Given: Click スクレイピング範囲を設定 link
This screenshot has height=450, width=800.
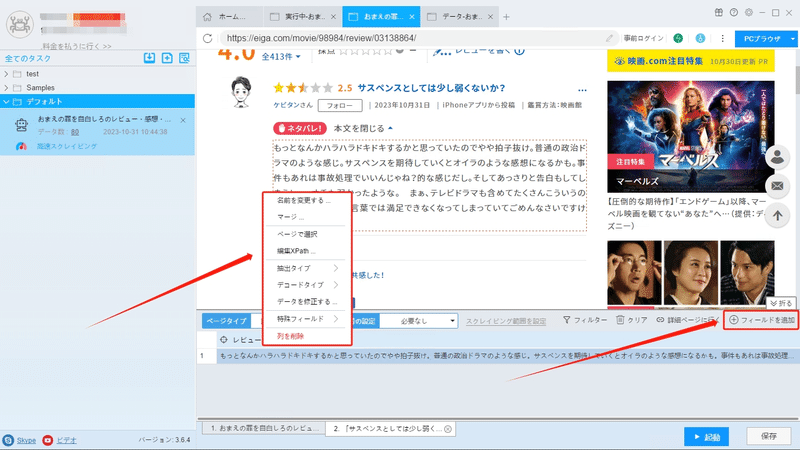Looking at the screenshot, I should tap(506, 321).
